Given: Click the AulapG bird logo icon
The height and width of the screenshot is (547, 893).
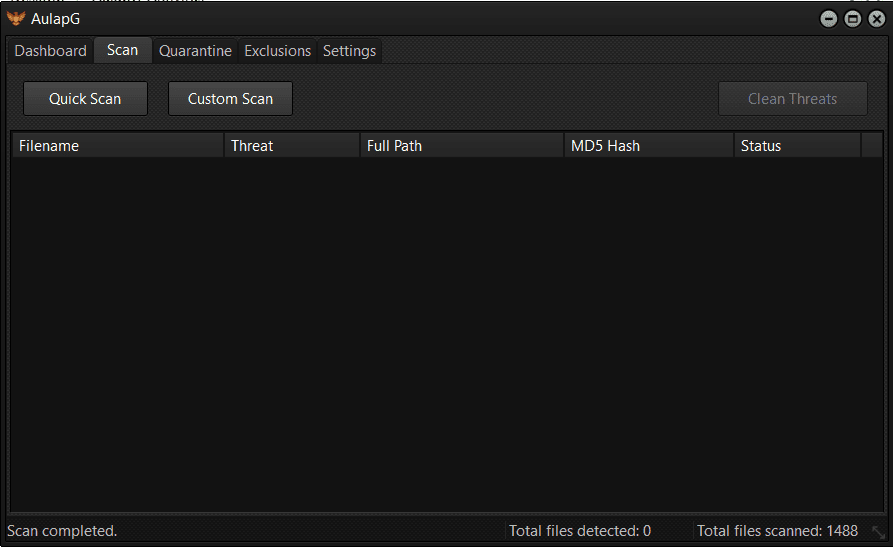Looking at the screenshot, I should pyautogui.click(x=16, y=18).
